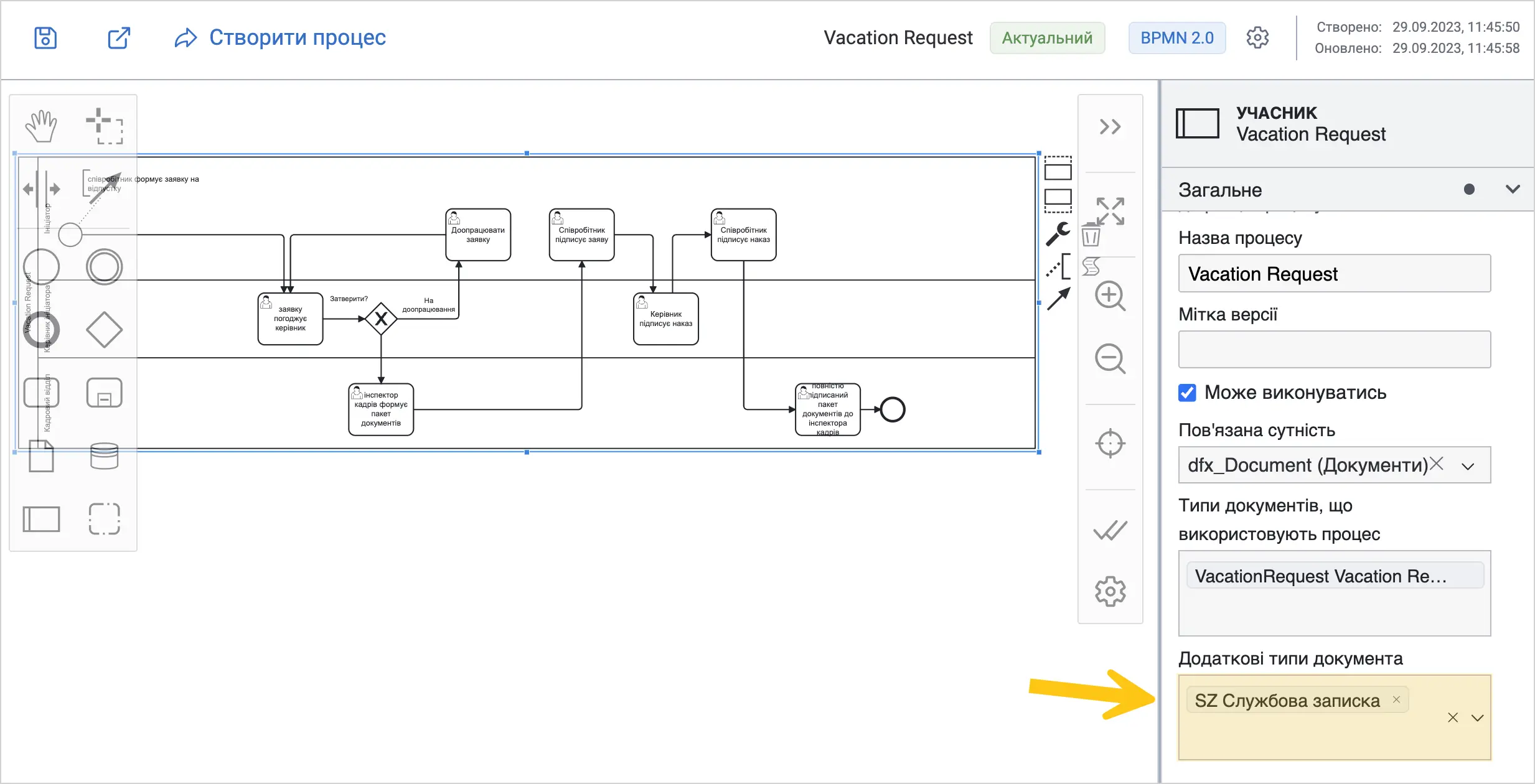The width and height of the screenshot is (1535, 784).
Task: Delete selected element with trash icon
Action: click(1091, 235)
